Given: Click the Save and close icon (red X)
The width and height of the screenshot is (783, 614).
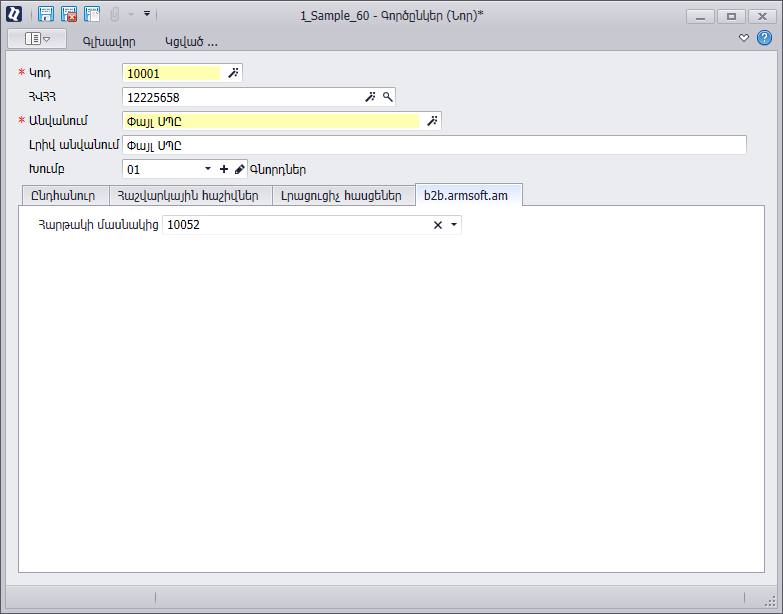Looking at the screenshot, I should click(69, 14).
